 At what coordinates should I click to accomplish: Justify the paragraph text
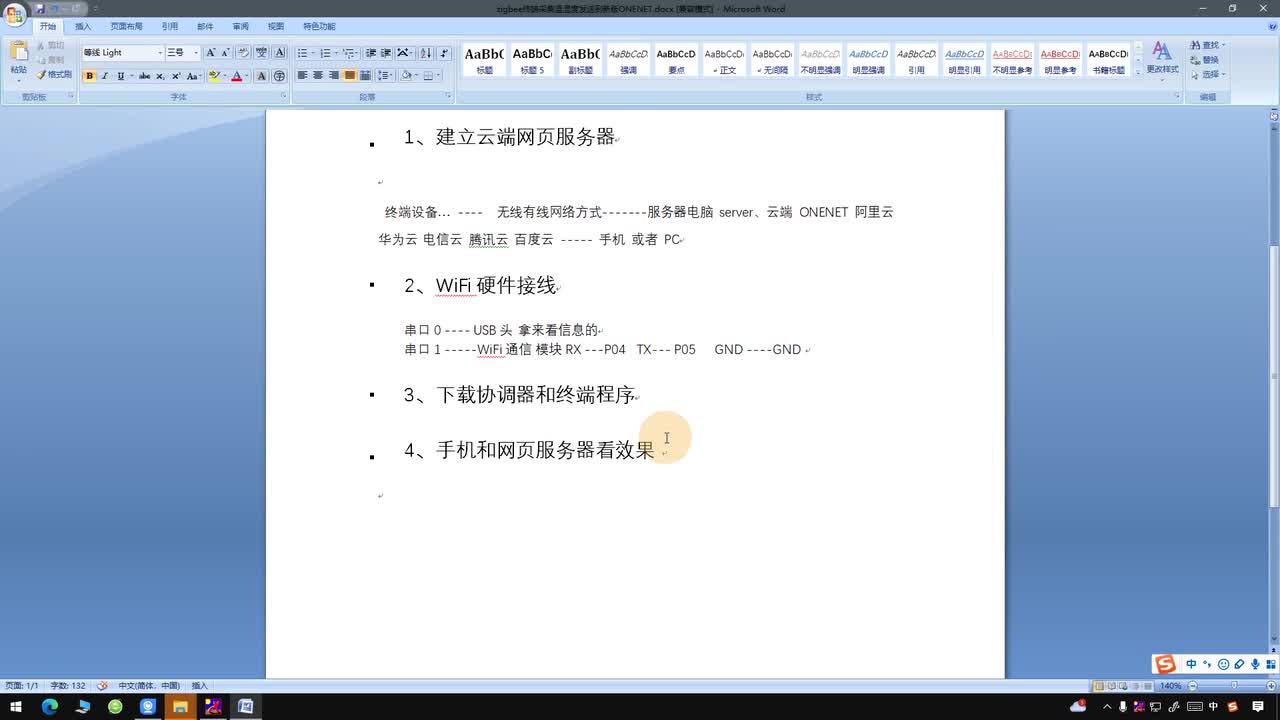[x=349, y=76]
